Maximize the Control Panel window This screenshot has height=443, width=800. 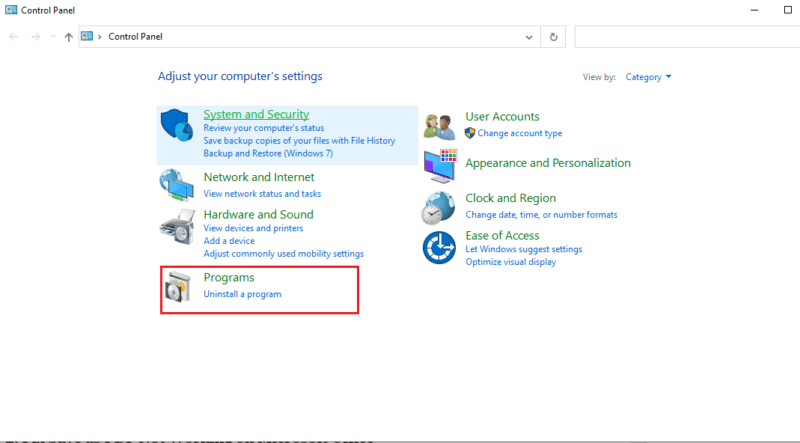[x=788, y=10]
